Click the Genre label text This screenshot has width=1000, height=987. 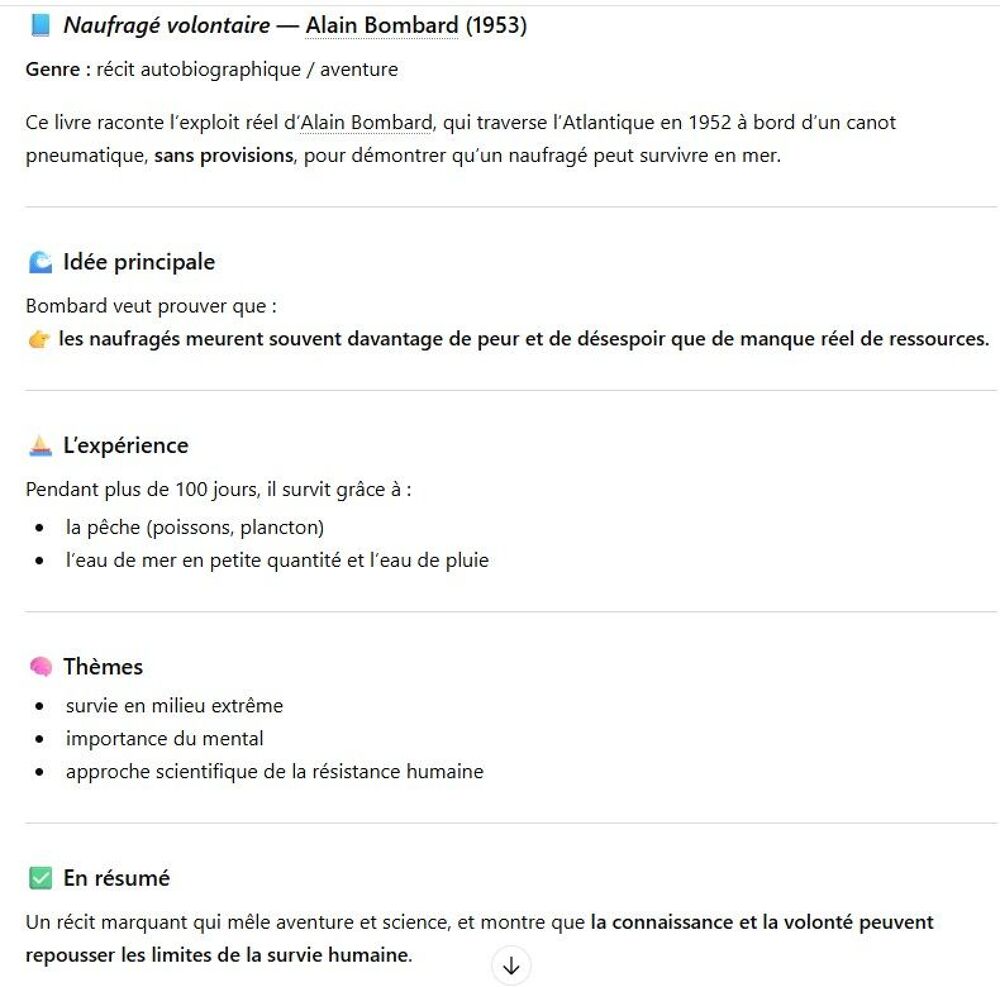(53, 69)
